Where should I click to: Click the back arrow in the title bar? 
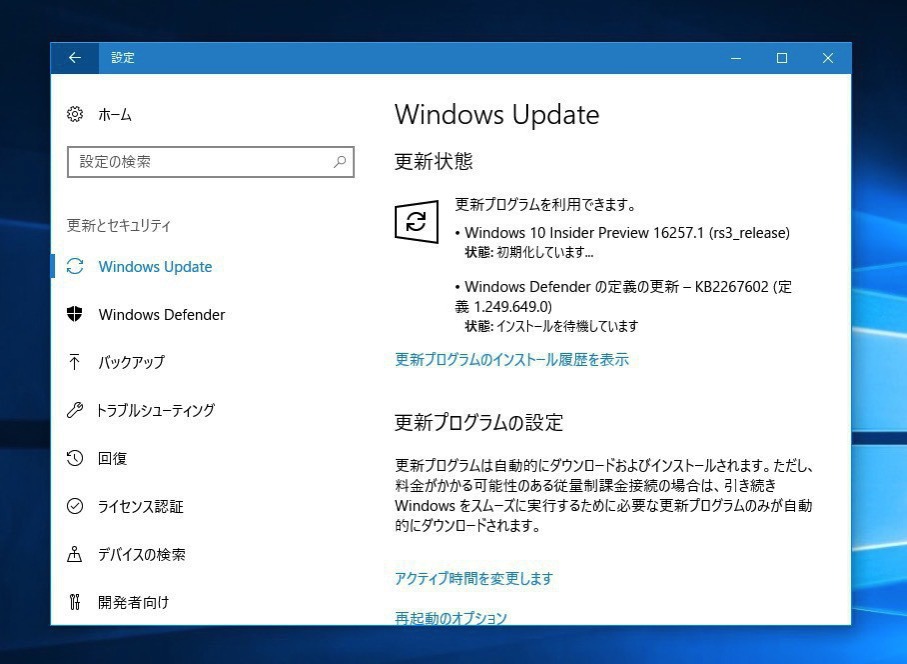click(75, 58)
